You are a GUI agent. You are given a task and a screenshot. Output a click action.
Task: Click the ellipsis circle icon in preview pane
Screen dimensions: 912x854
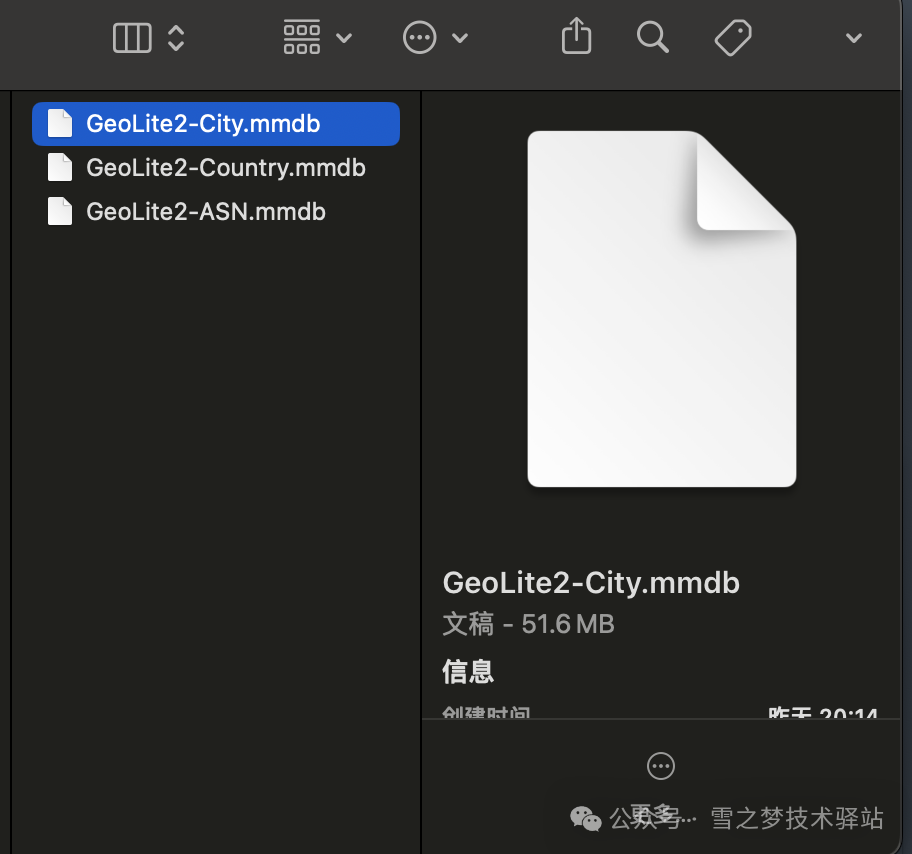pyautogui.click(x=661, y=766)
